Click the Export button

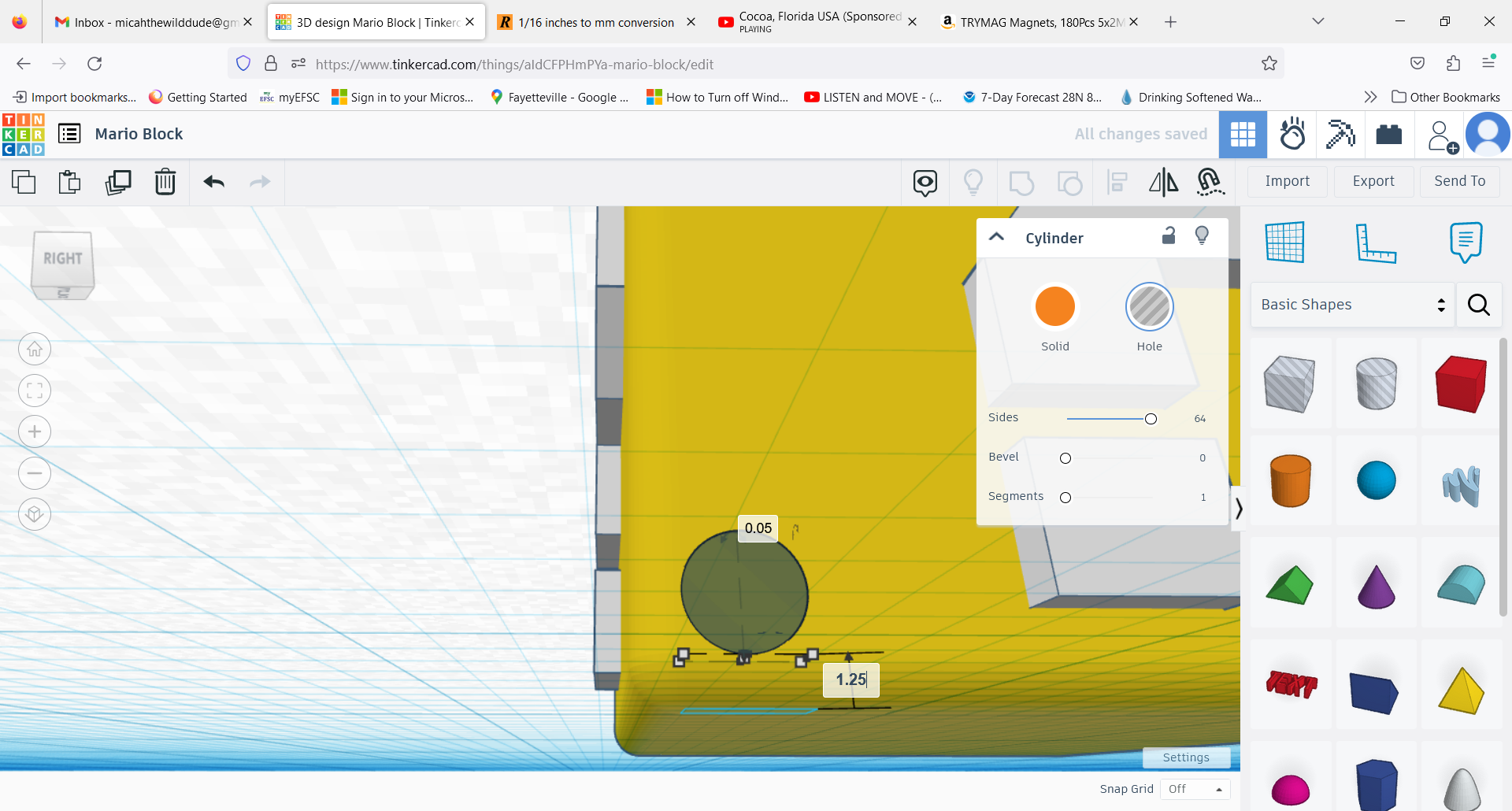(1373, 181)
